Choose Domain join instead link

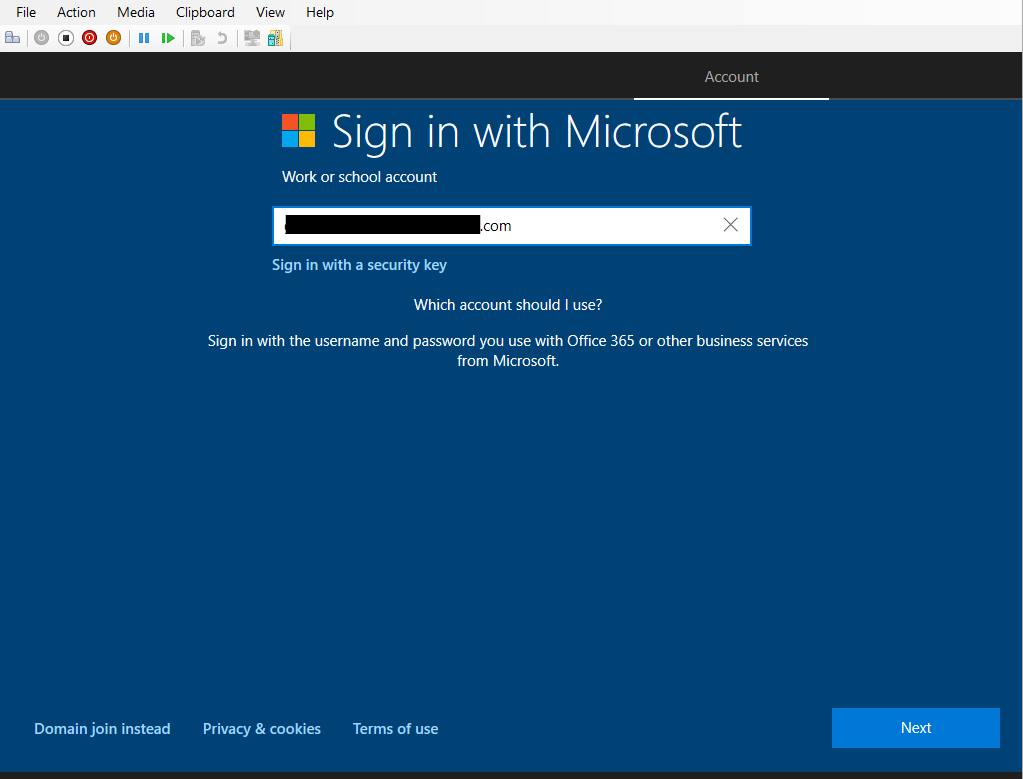tap(102, 729)
